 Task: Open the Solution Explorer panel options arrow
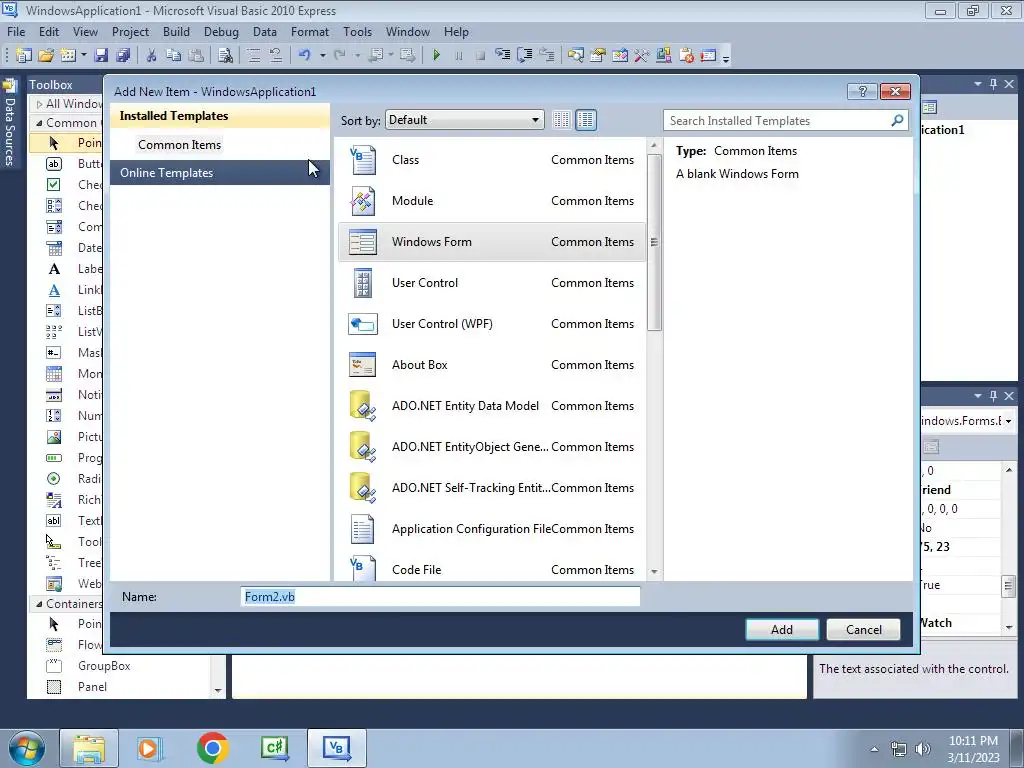tap(978, 84)
